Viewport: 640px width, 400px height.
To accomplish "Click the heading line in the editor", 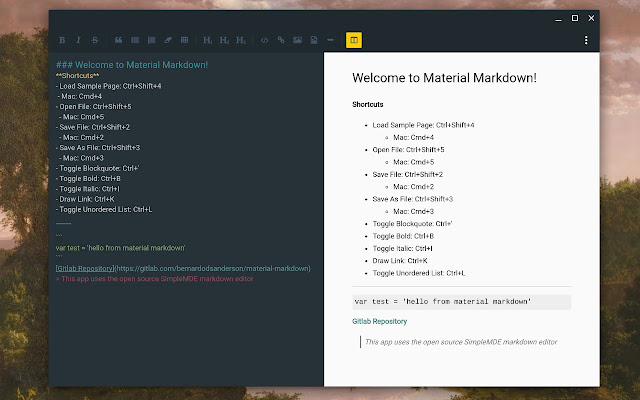I will (x=132, y=65).
